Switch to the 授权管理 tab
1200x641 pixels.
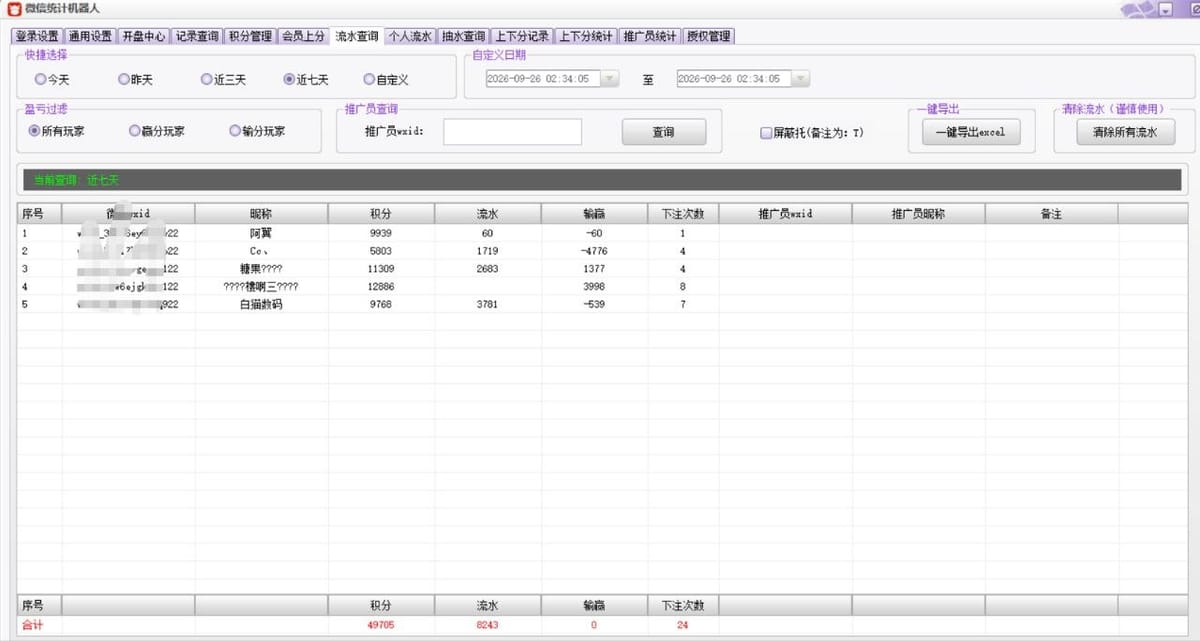tap(709, 36)
